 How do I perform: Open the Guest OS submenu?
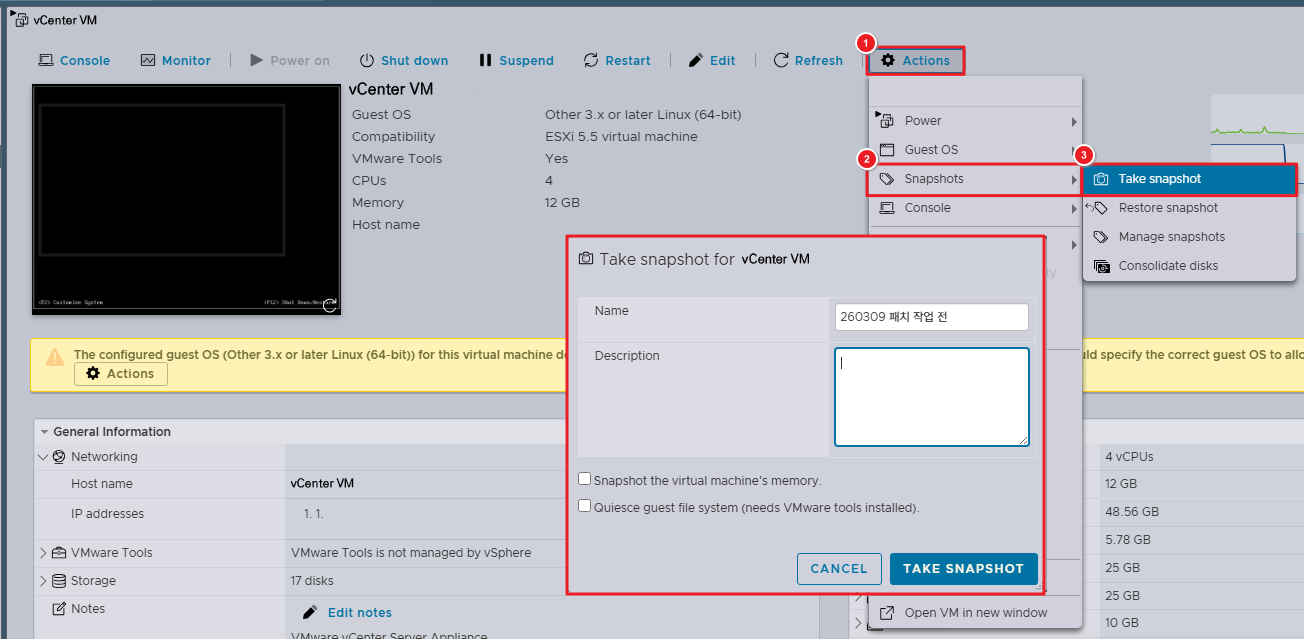coord(976,150)
